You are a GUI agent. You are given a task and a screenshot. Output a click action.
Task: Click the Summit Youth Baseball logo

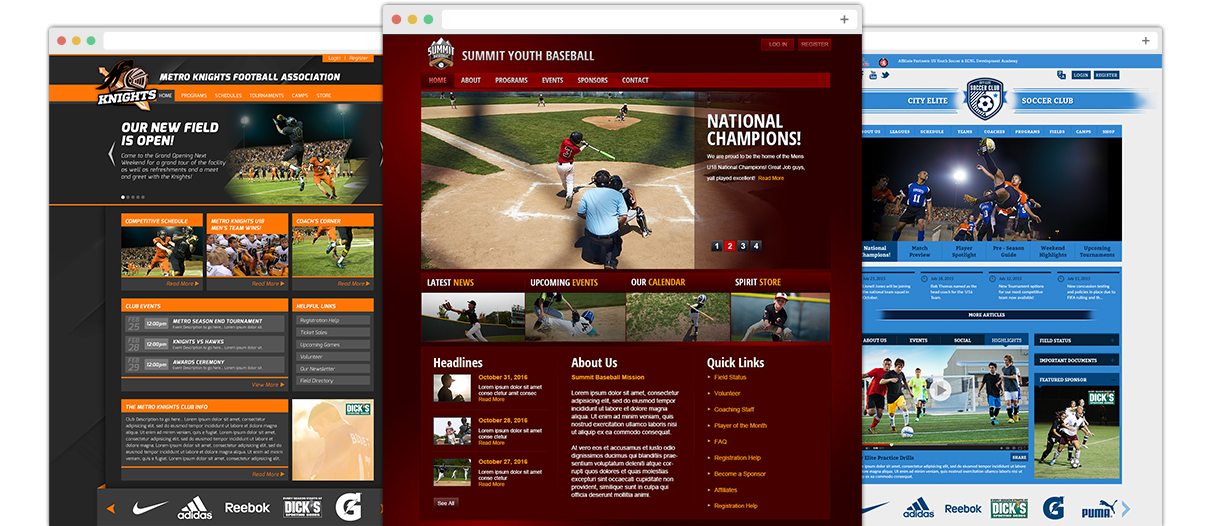(x=441, y=54)
